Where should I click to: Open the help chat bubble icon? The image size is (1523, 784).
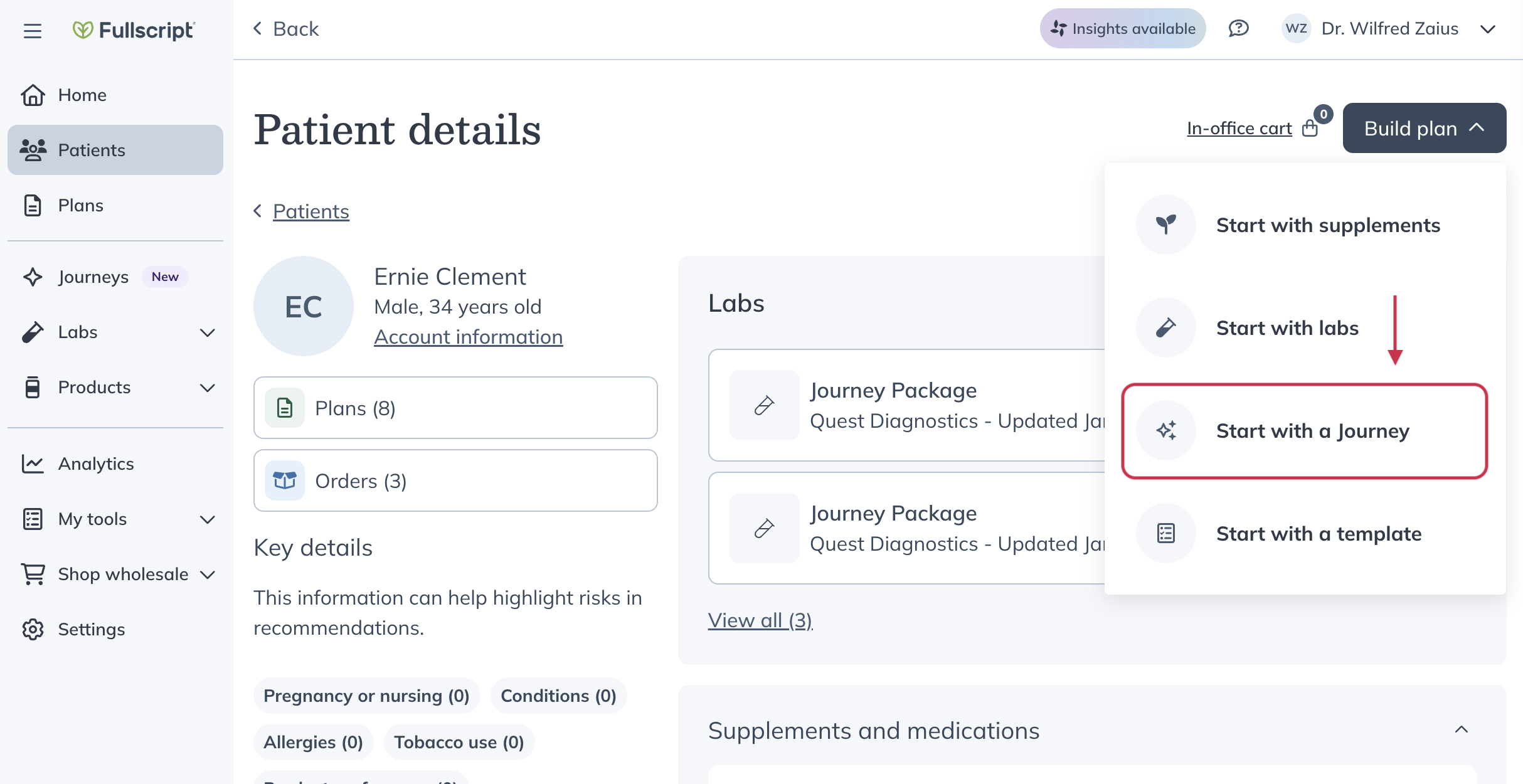pyautogui.click(x=1238, y=28)
